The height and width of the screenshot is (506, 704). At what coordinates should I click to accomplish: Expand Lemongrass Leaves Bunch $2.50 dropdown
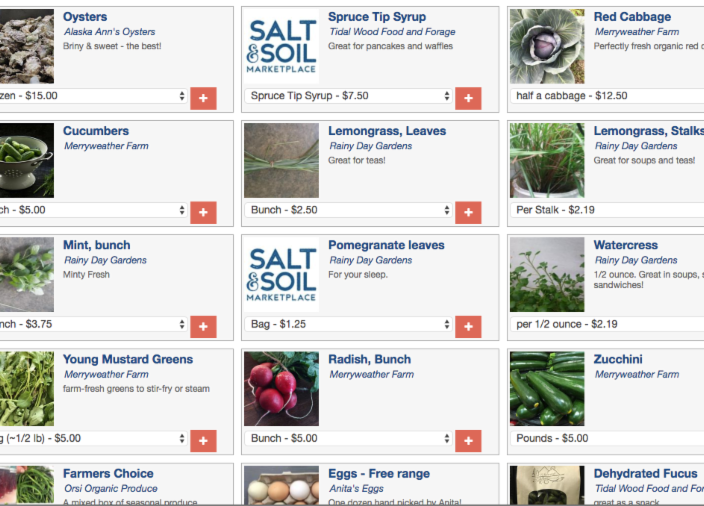pos(348,210)
